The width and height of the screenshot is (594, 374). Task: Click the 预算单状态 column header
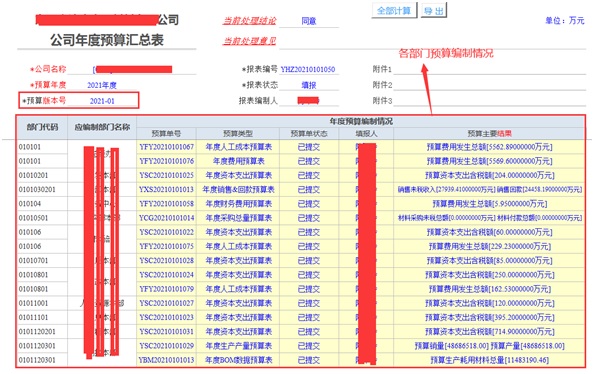[309, 134]
